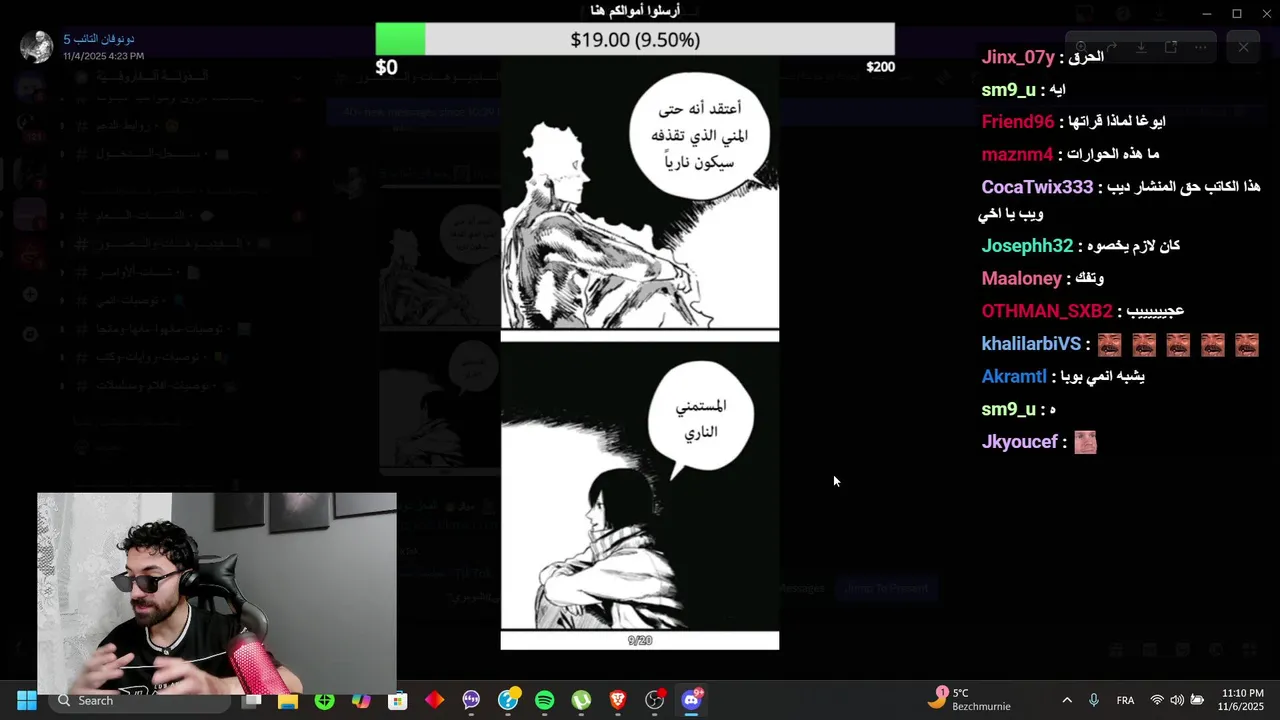Open the volume speaker tray icon
1280x720 pixels.
click(1177, 700)
